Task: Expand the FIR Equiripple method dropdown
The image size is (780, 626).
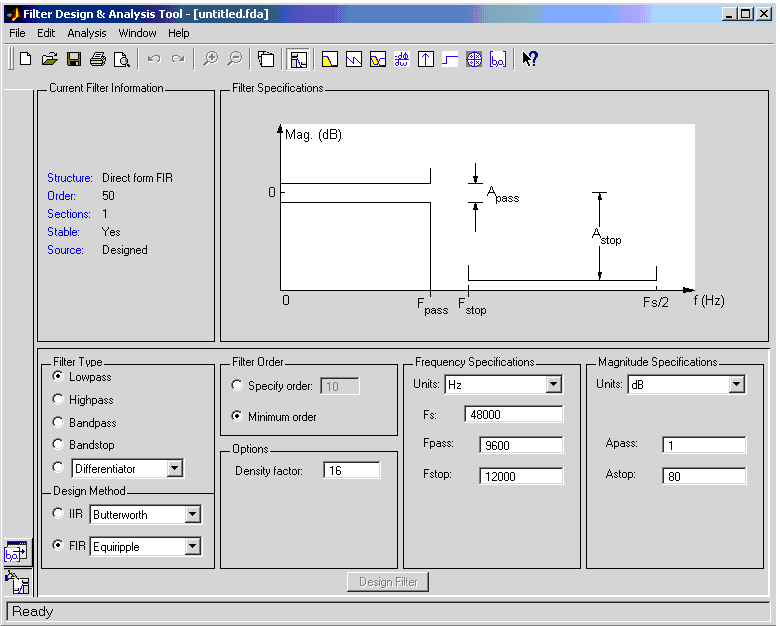Action: click(x=192, y=547)
